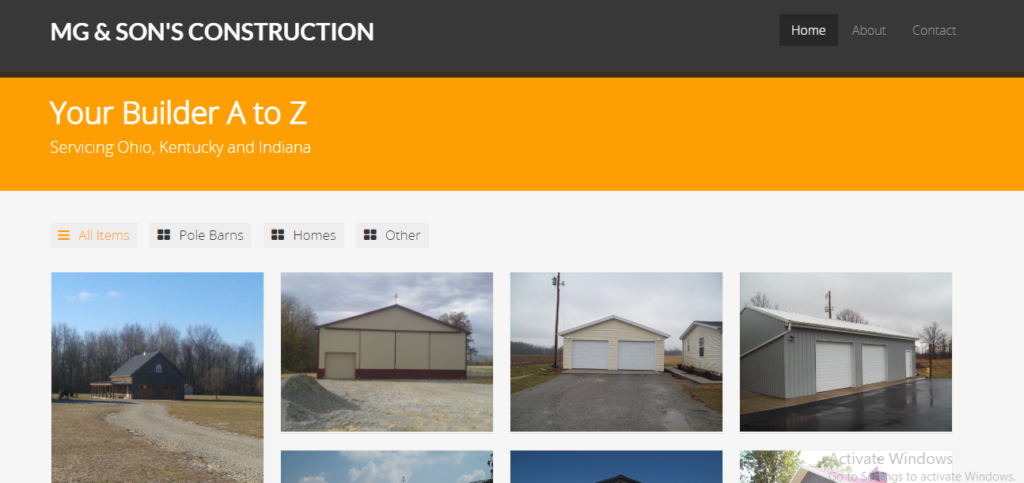Viewport: 1024px width, 483px height.
Task: Click the list icon beside All Items
Action: (x=63, y=235)
